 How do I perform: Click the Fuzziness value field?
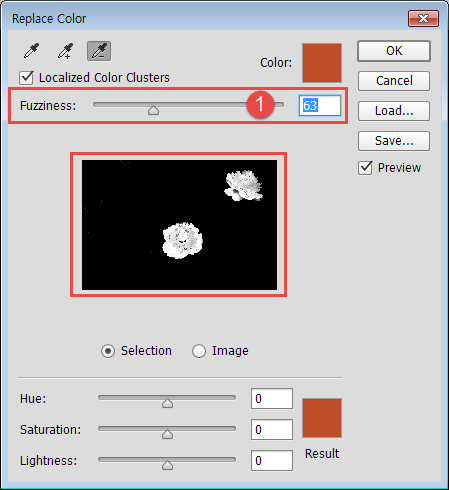320,106
